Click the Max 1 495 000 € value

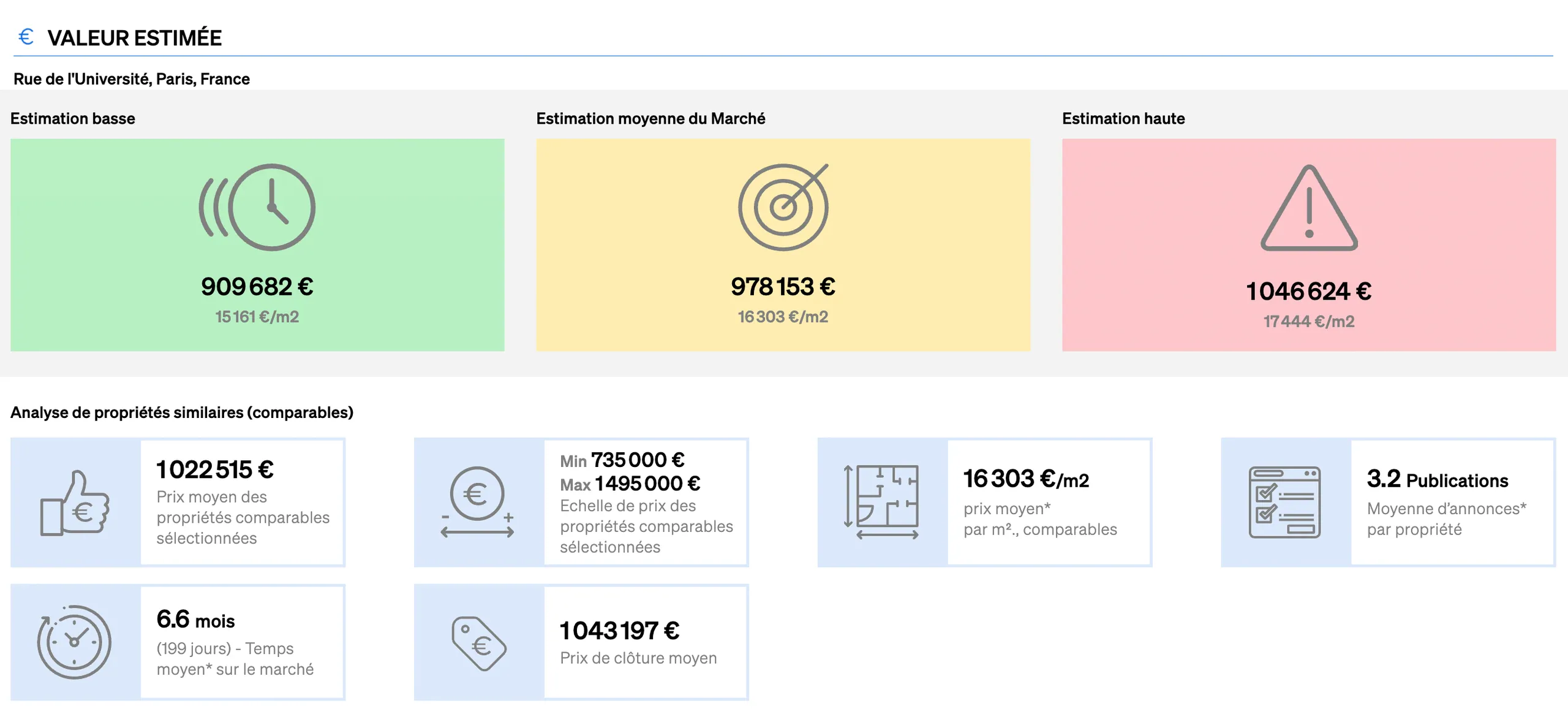(630, 484)
